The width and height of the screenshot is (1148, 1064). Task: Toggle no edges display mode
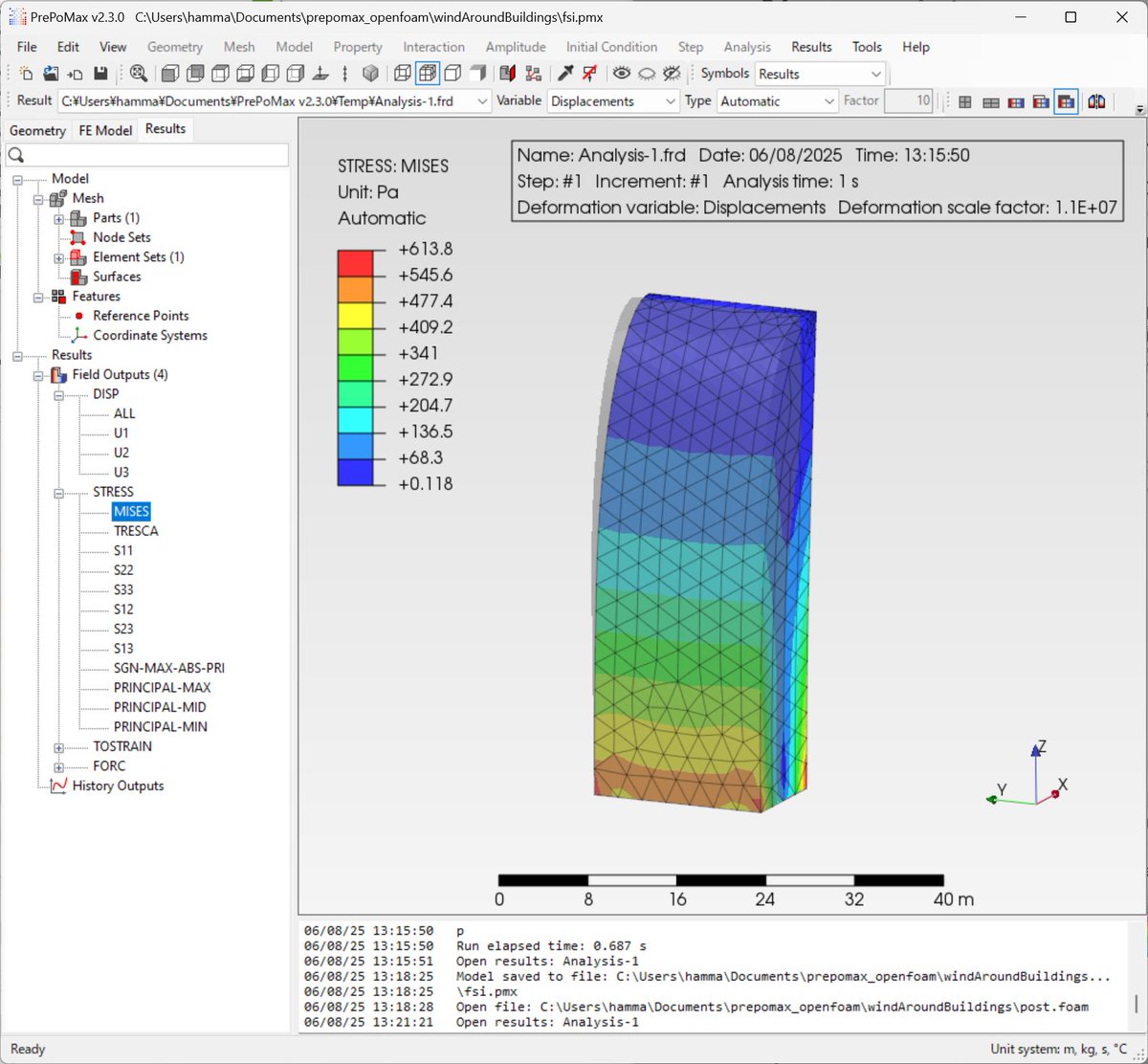(477, 74)
